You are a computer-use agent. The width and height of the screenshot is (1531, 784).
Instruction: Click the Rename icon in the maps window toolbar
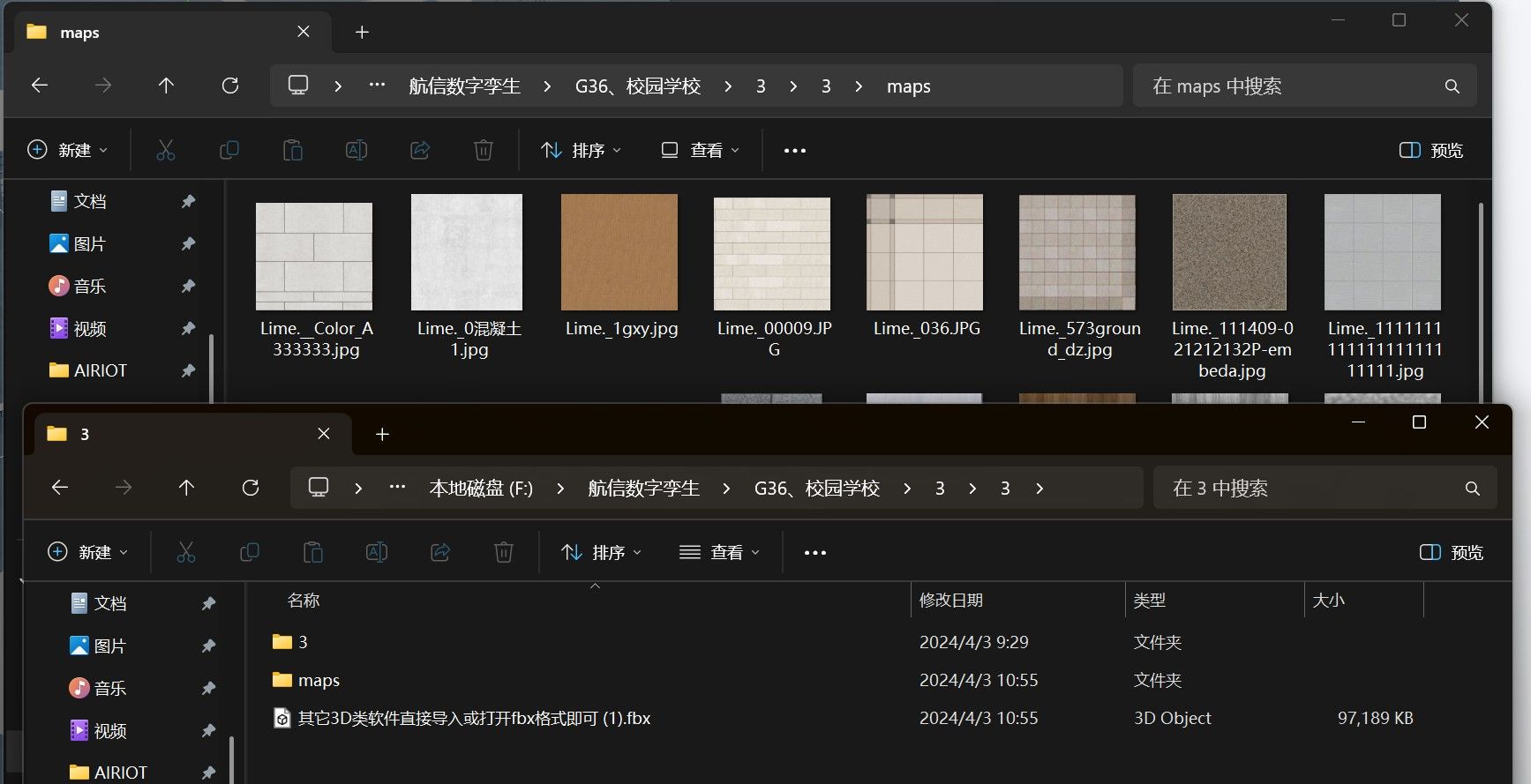point(356,150)
